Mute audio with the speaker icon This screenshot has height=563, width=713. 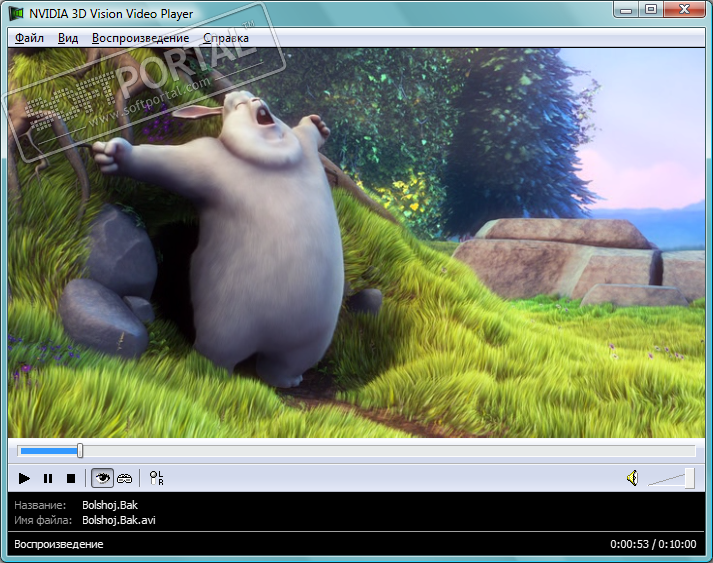(633, 478)
